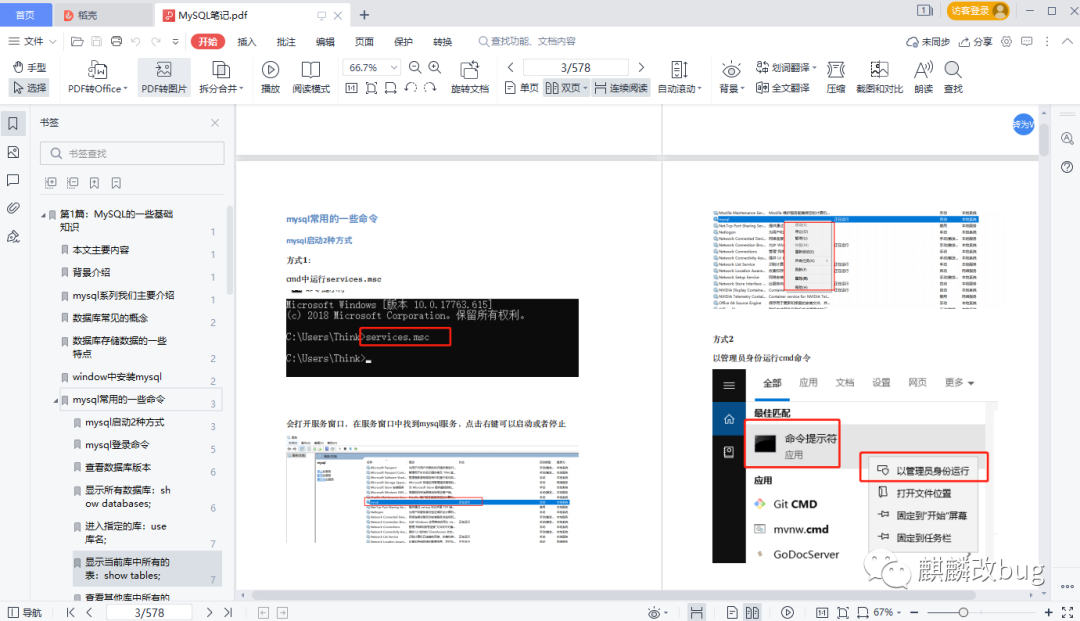Zoom out with the minus magnifier
Image resolution: width=1080 pixels, height=621 pixels.
(x=415, y=67)
